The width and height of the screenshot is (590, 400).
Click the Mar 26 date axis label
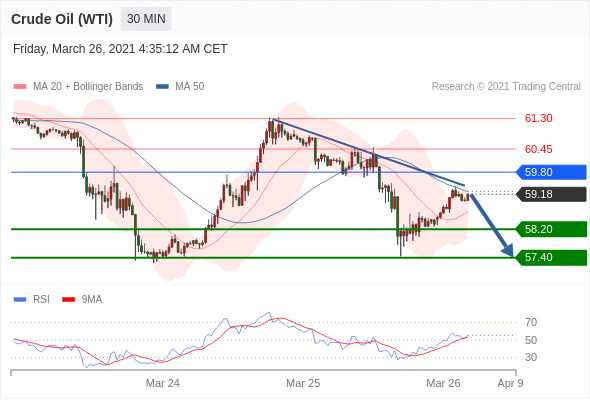pyautogui.click(x=443, y=383)
